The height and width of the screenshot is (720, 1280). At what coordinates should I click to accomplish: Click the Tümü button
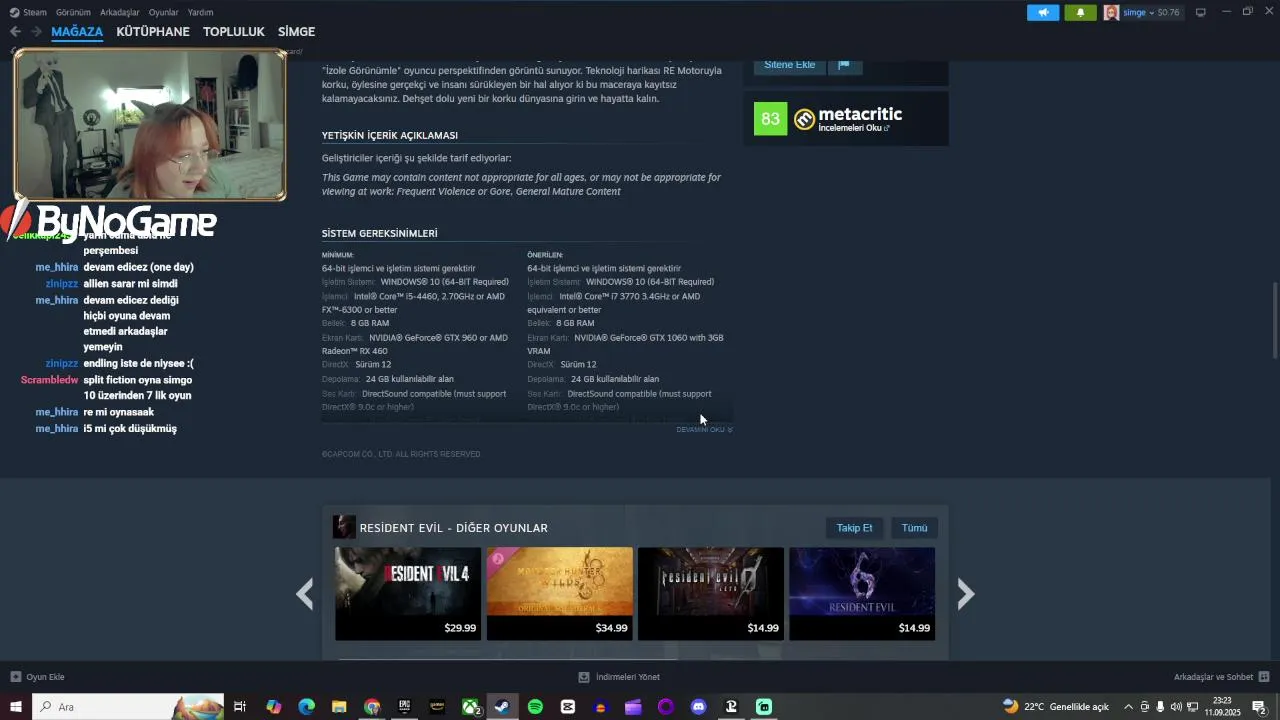914,528
